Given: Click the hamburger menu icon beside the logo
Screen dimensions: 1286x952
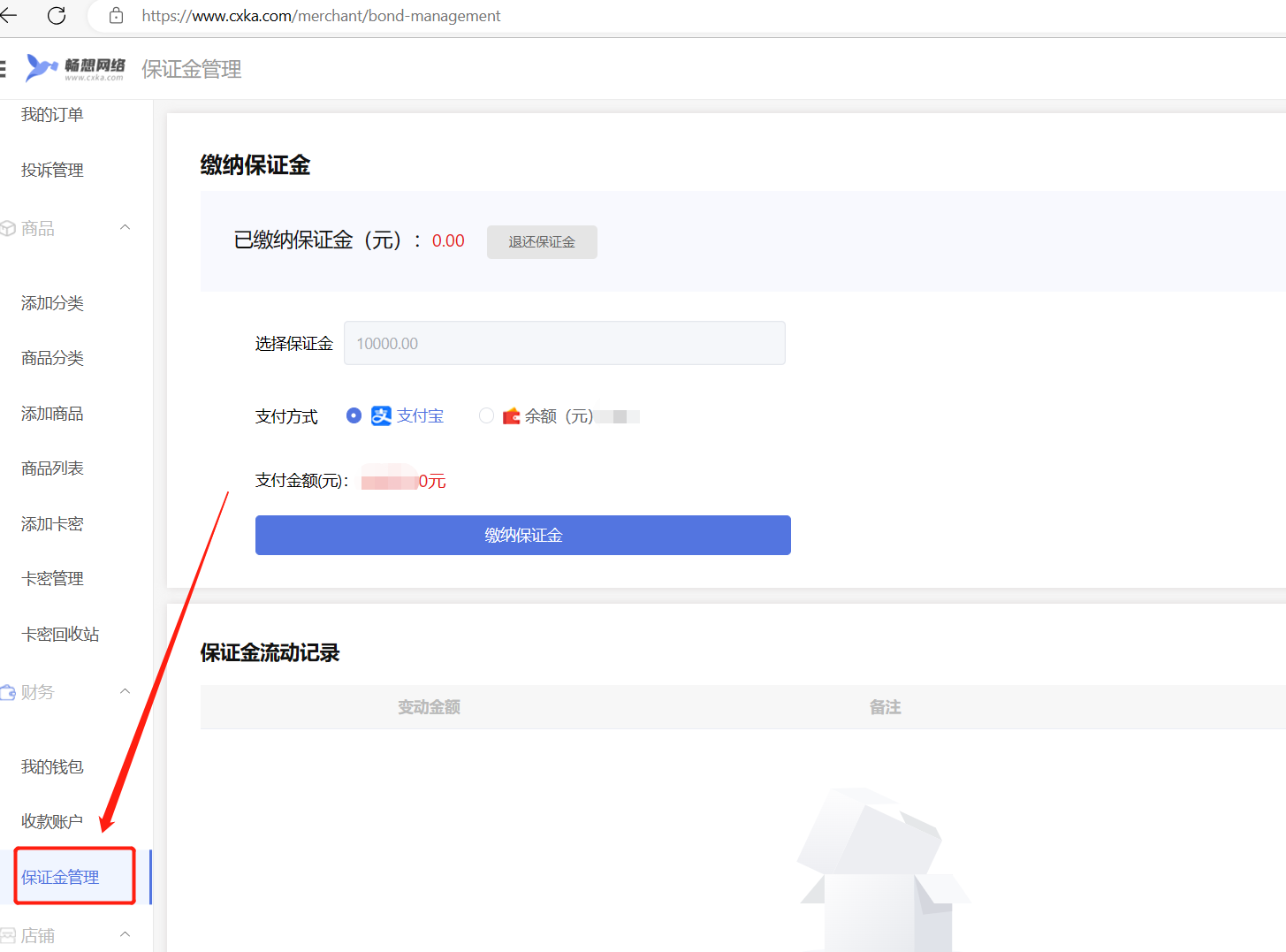Looking at the screenshot, I should (x=3, y=69).
